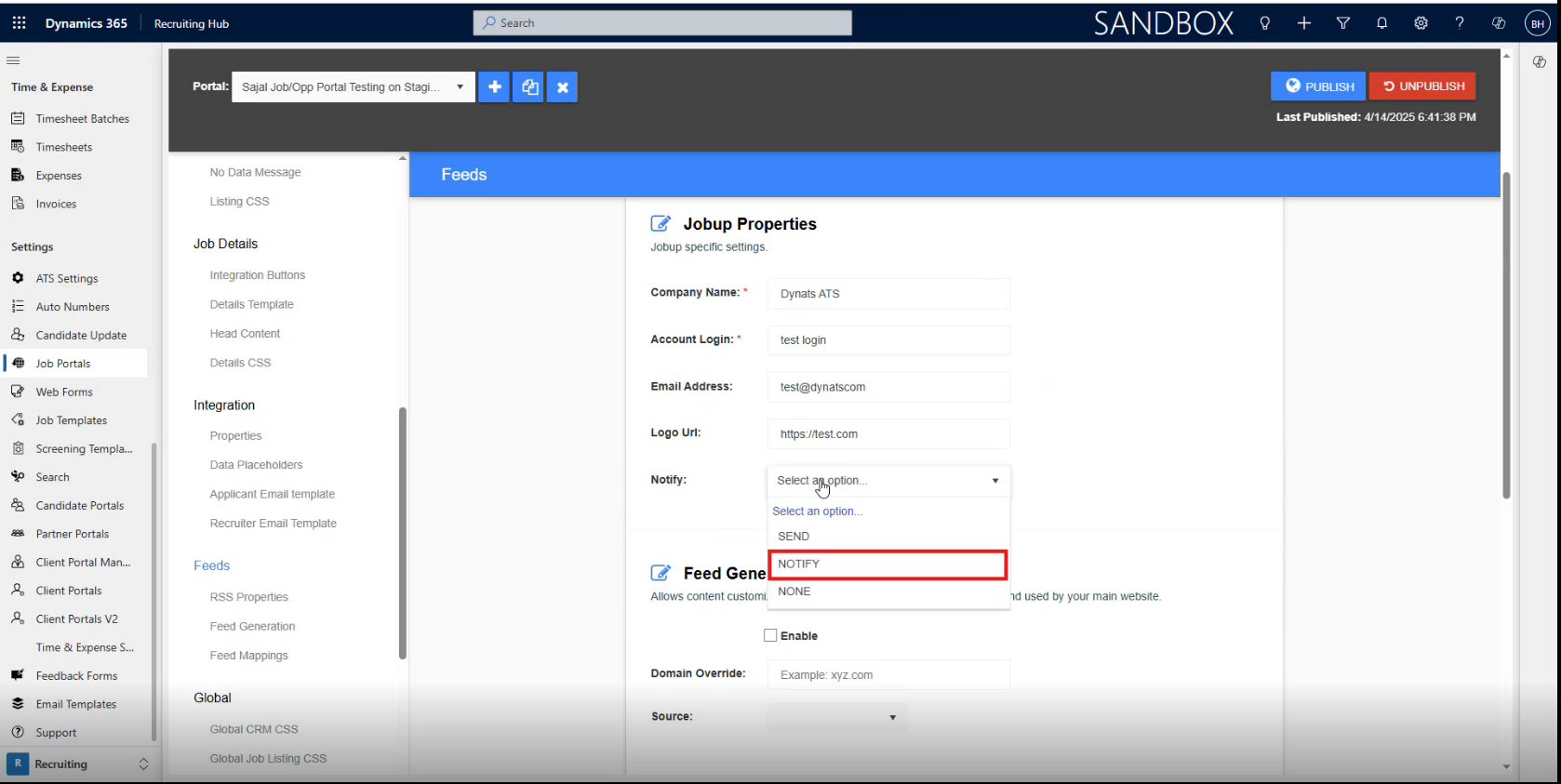Click the PUBLISH button

pos(1318,86)
